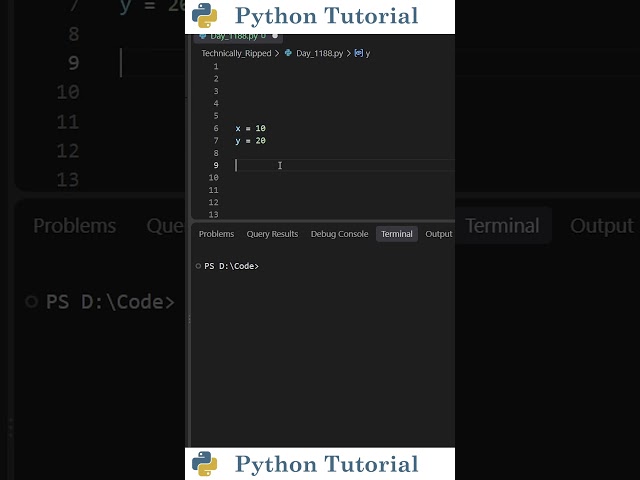Click Technically_Ripped breadcrumb folder
The width and height of the screenshot is (640, 480).
pos(236,53)
